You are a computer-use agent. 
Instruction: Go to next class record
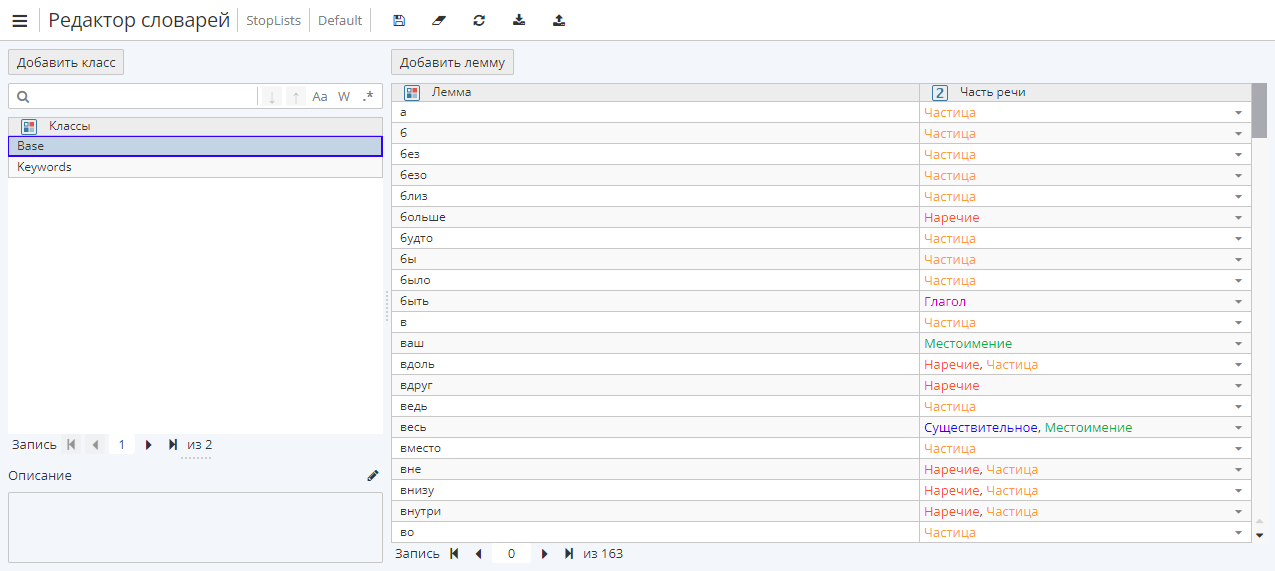pyautogui.click(x=149, y=445)
